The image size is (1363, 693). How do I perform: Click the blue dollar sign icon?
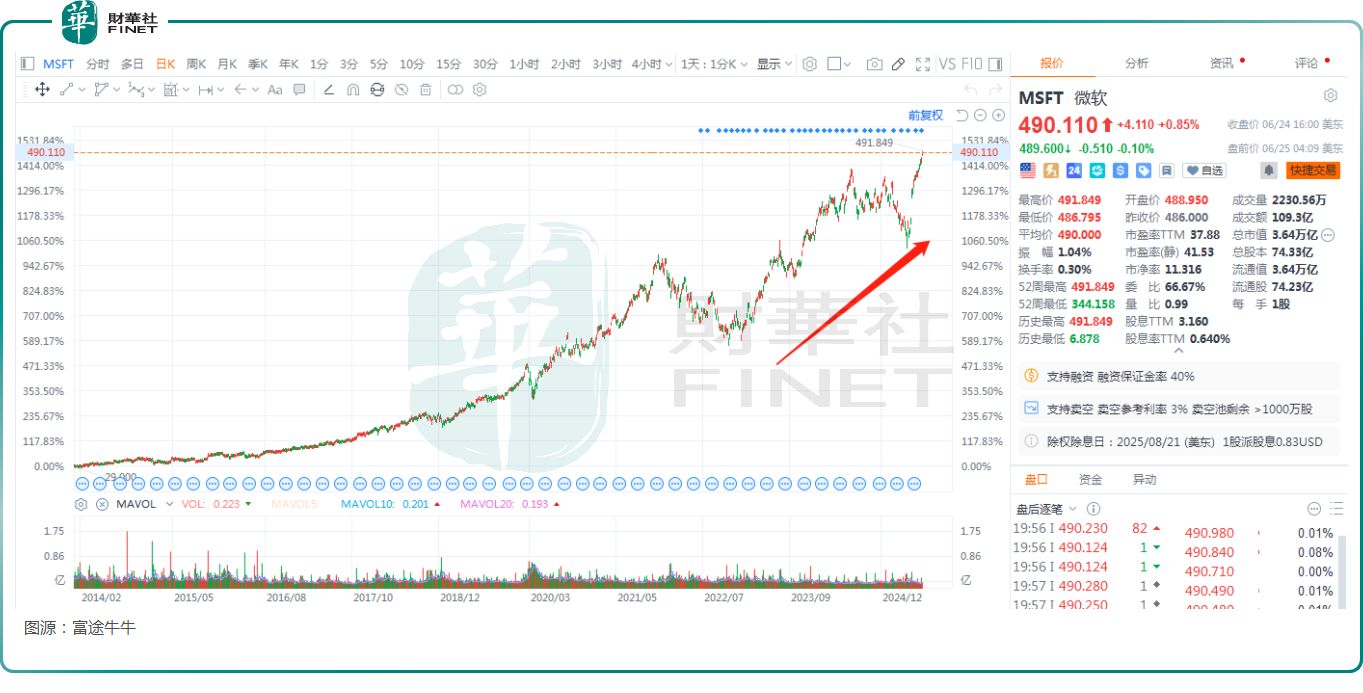[1120, 171]
